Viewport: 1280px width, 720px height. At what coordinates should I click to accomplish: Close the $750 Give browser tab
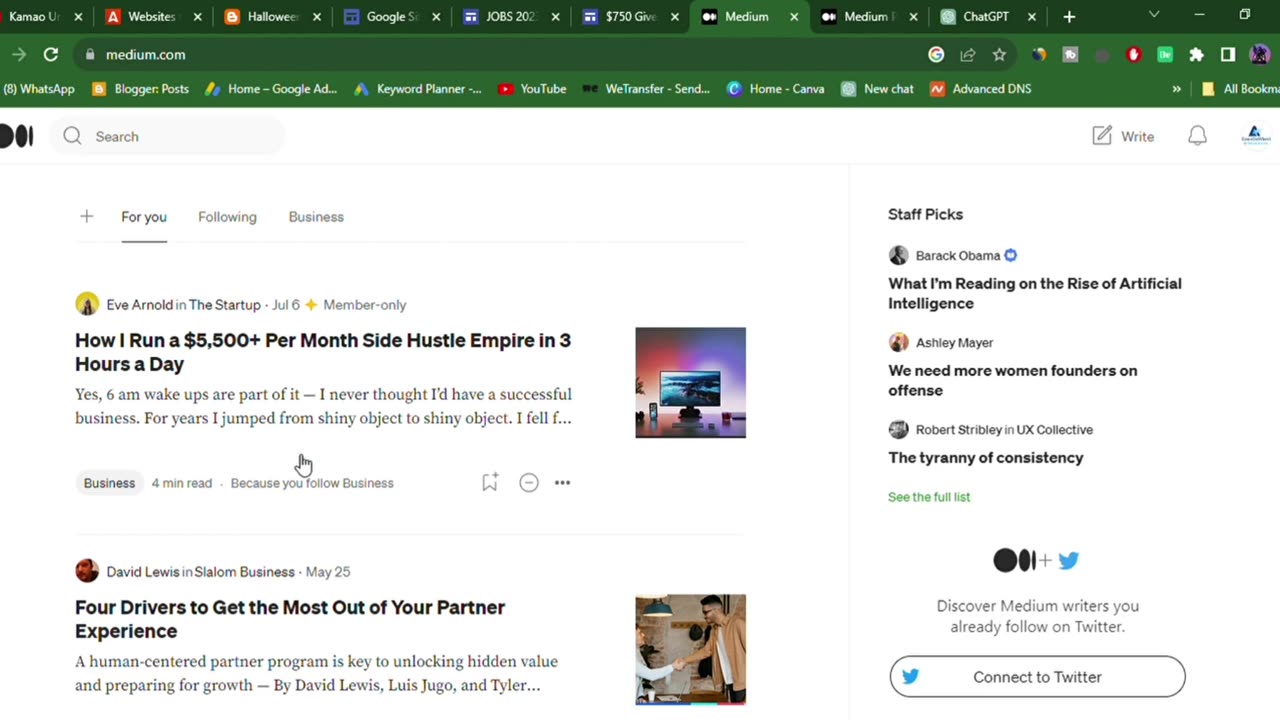coord(675,17)
